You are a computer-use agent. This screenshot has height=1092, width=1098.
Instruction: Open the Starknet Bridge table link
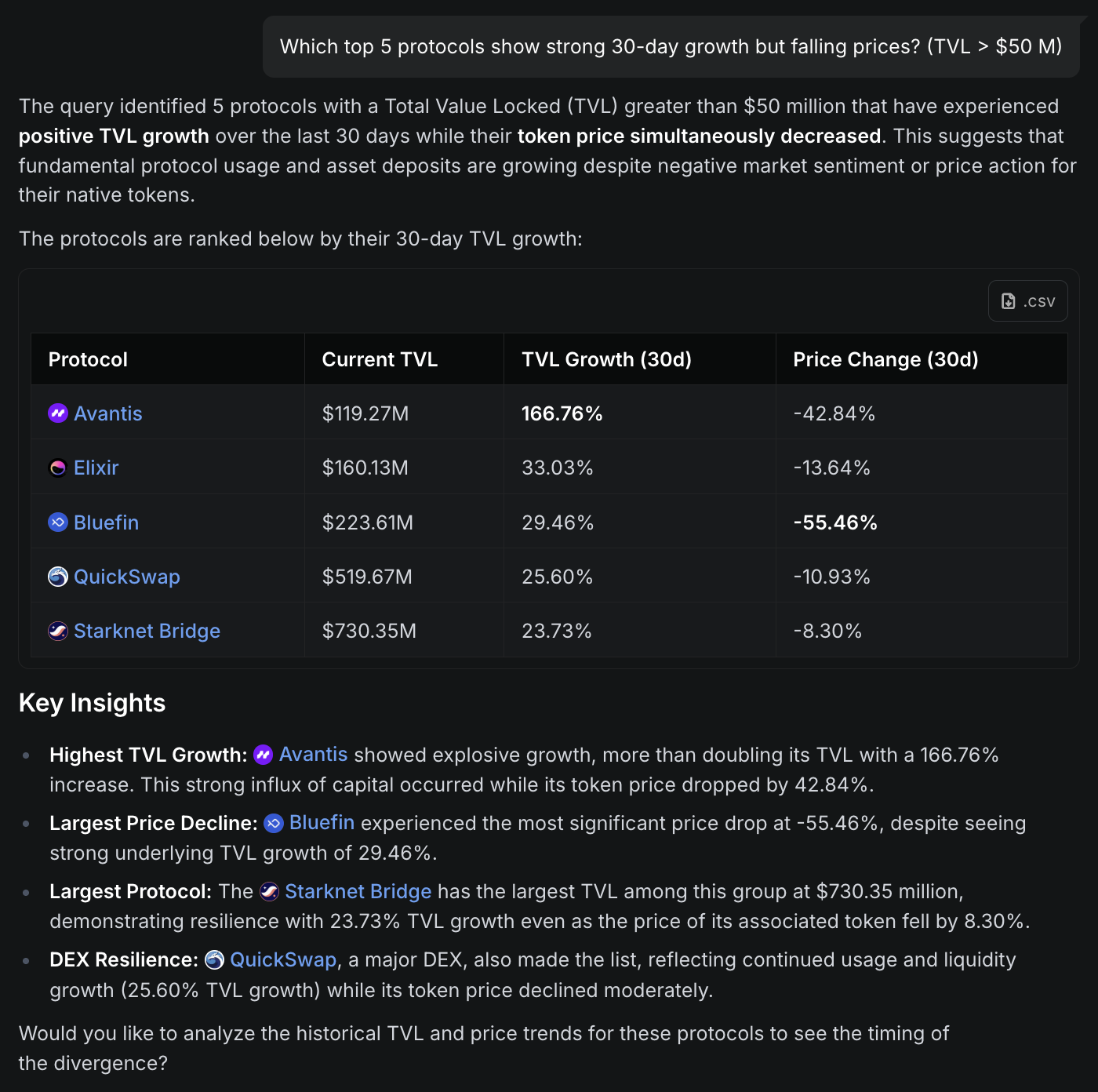point(147,632)
